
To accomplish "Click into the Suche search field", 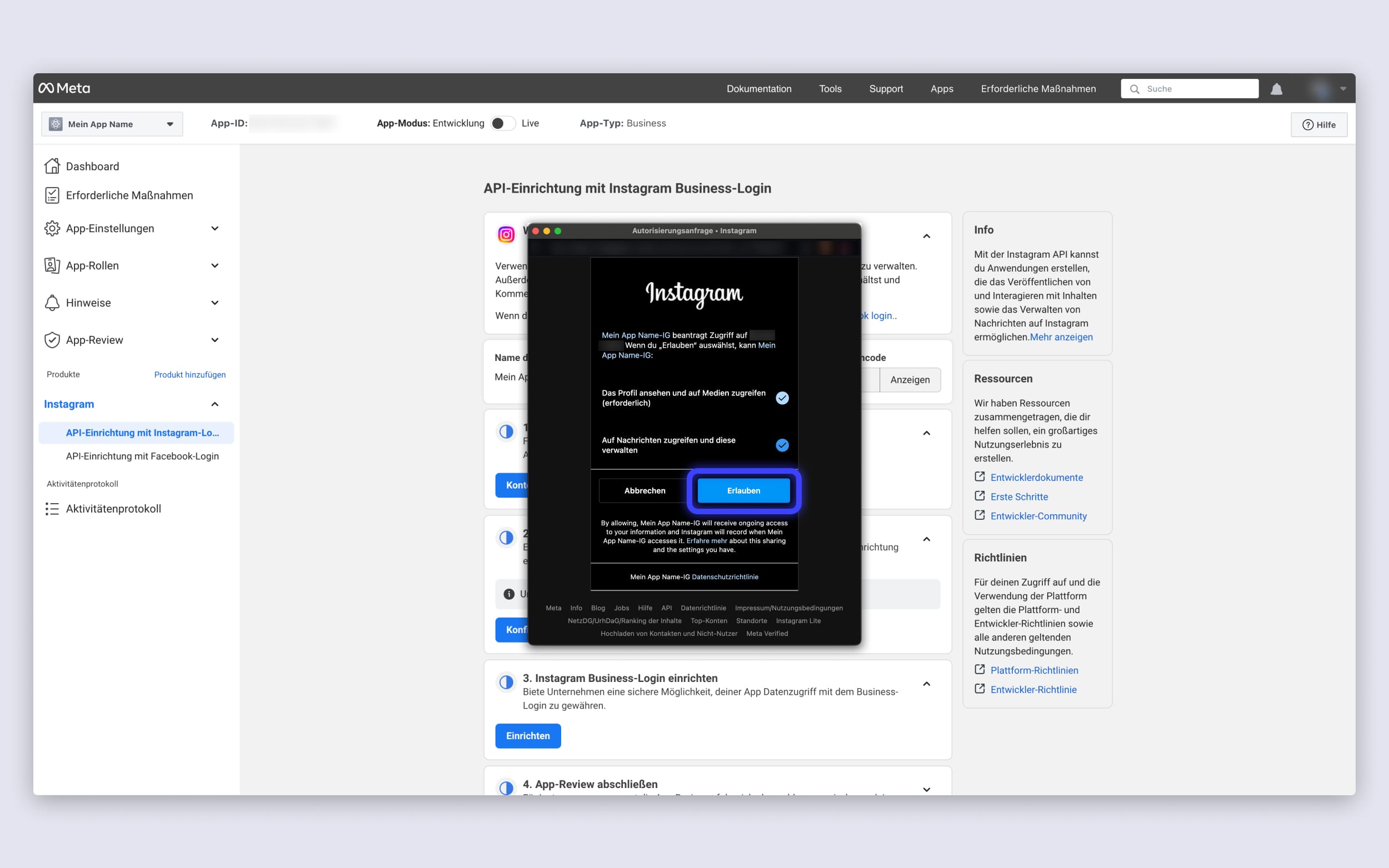I will (1189, 89).
